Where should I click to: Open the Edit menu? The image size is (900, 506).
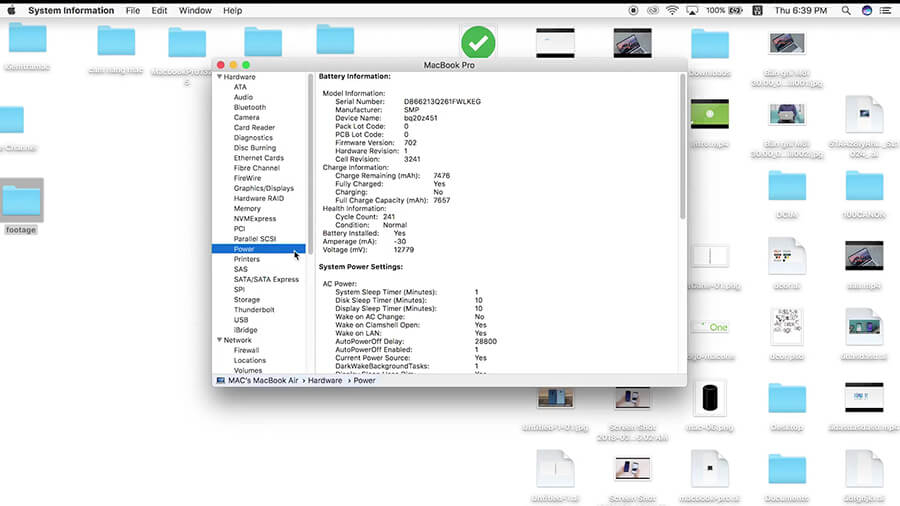(x=160, y=10)
